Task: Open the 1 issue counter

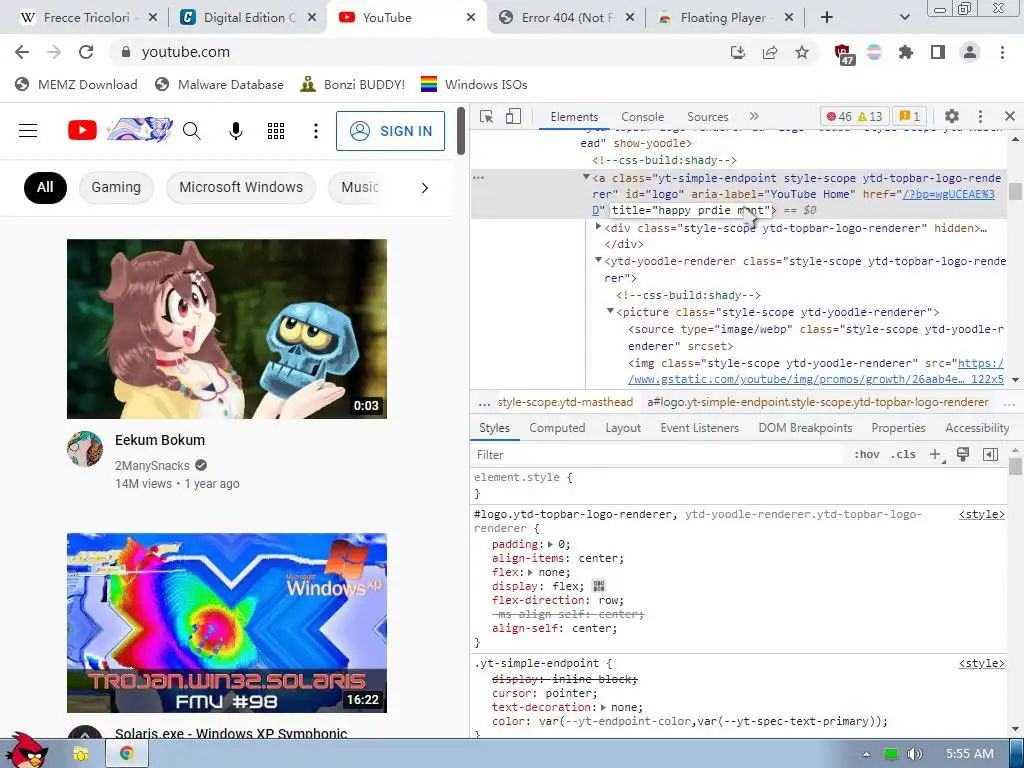Action: click(910, 116)
